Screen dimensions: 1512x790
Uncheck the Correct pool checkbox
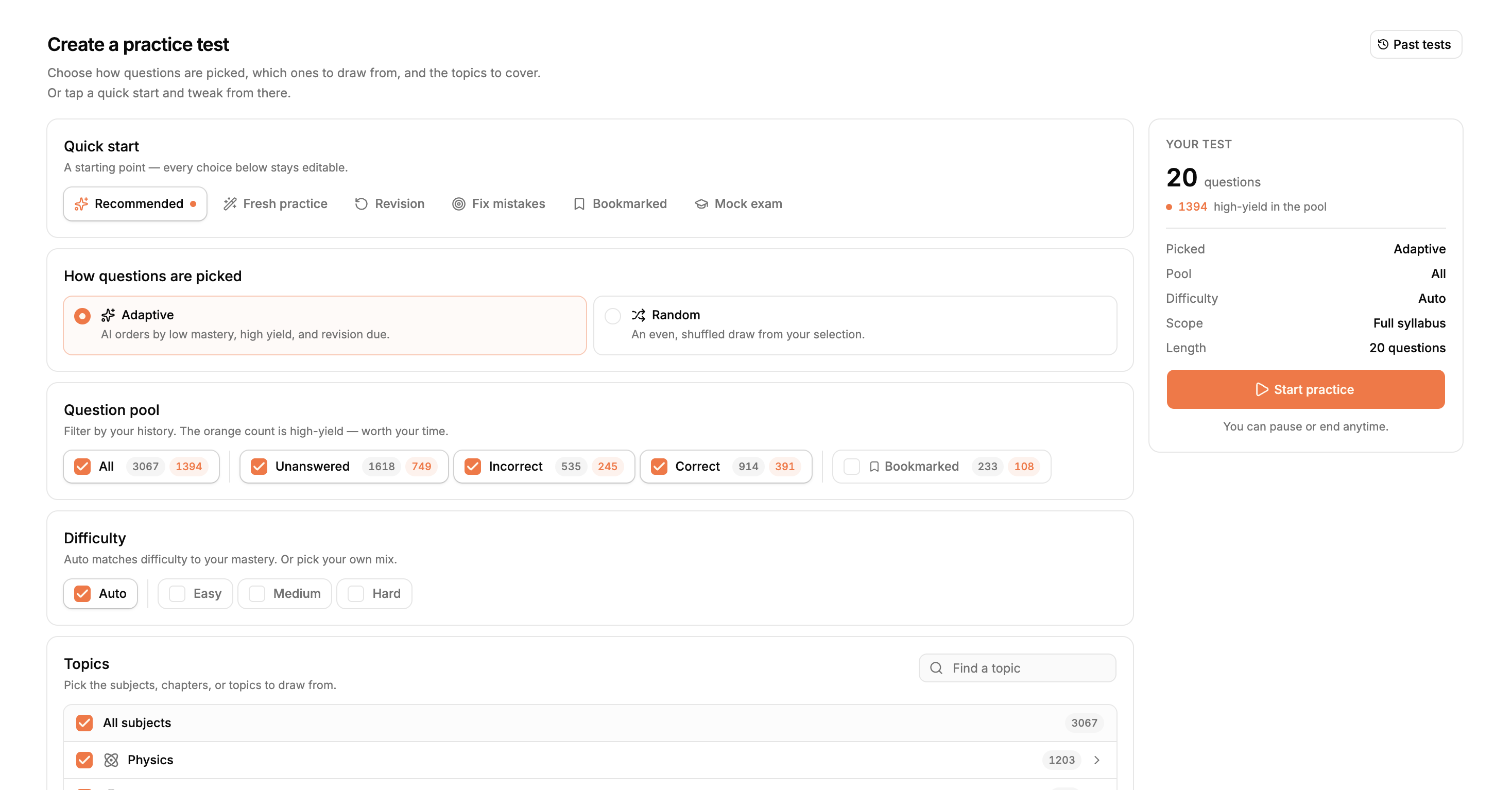(x=659, y=467)
